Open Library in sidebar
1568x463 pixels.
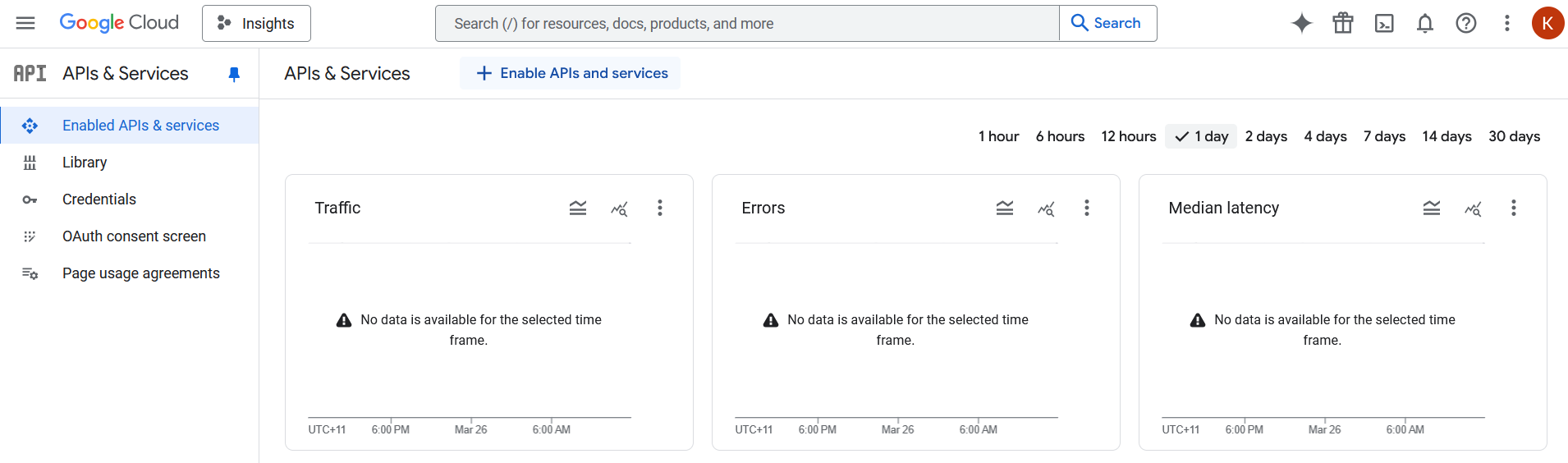coord(130,162)
